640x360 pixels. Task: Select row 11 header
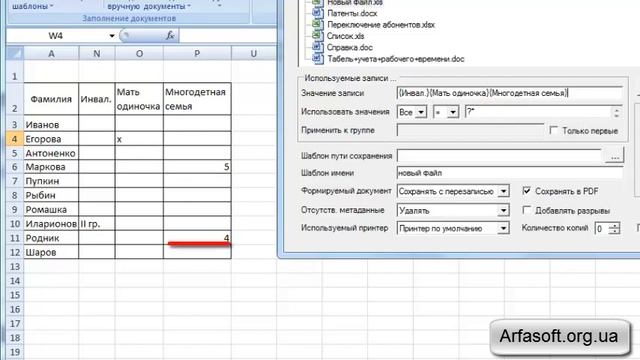coord(15,238)
